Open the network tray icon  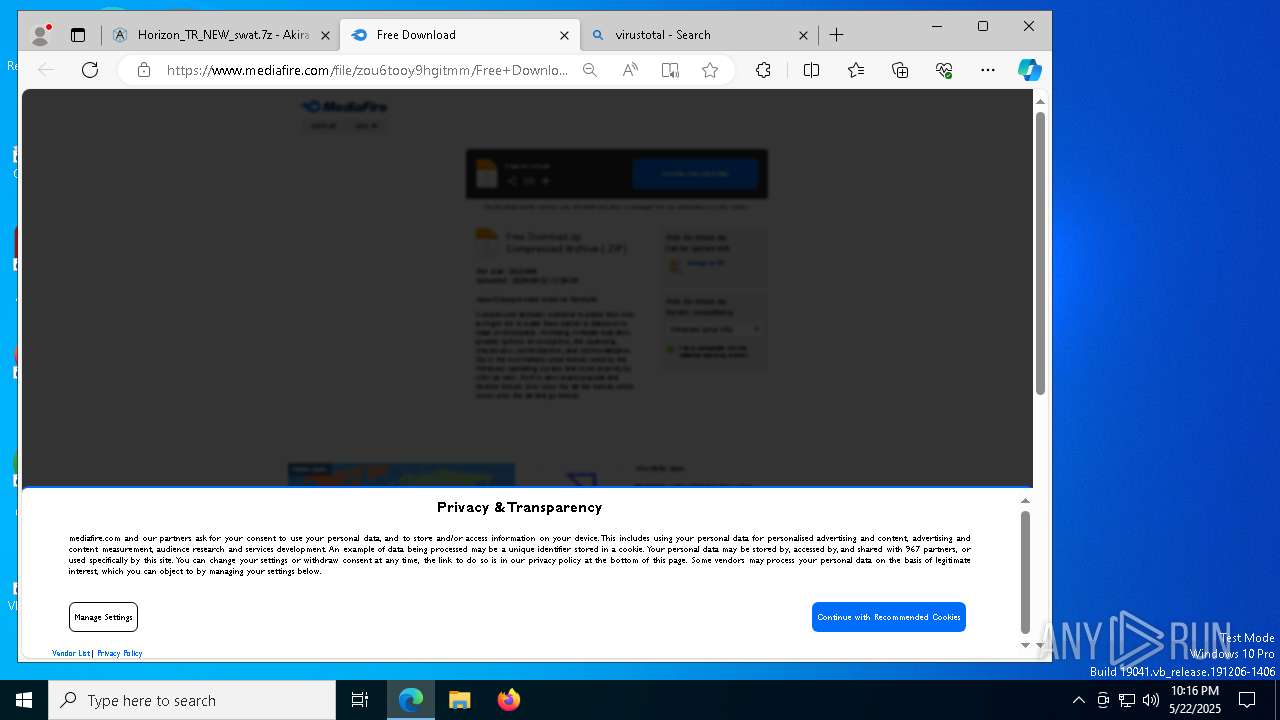click(x=1127, y=700)
